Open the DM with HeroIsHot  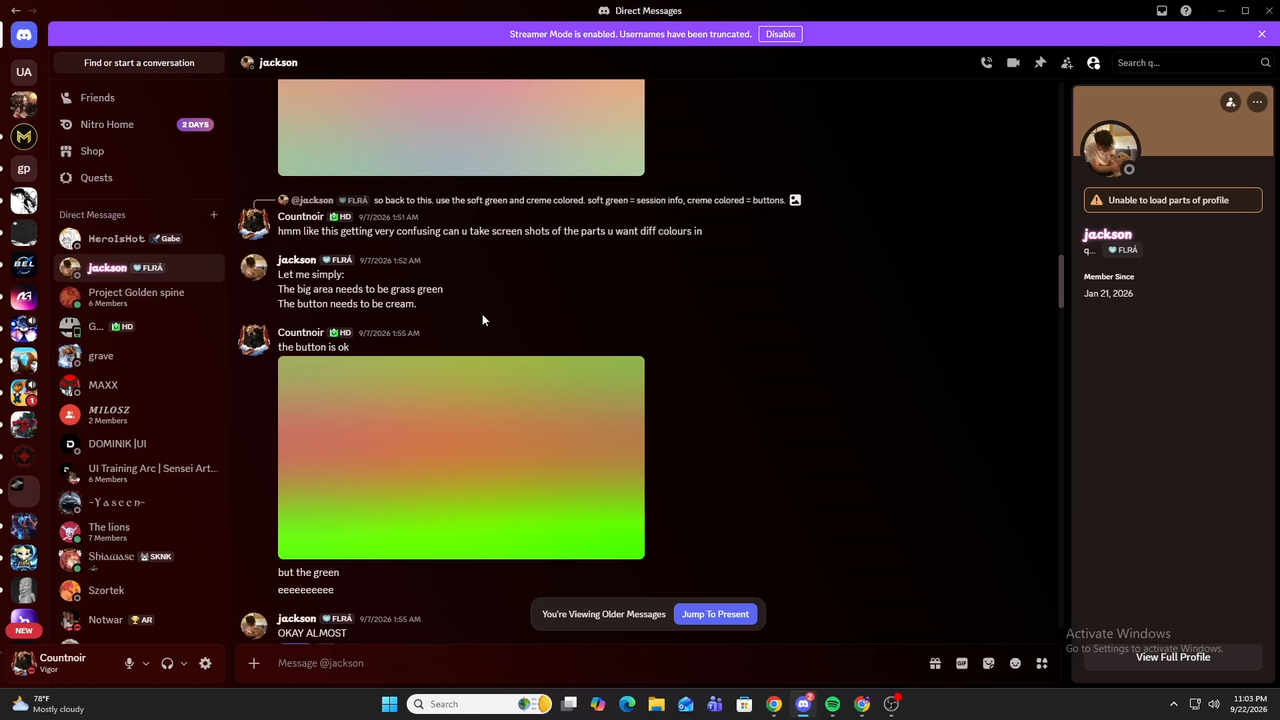coord(139,239)
